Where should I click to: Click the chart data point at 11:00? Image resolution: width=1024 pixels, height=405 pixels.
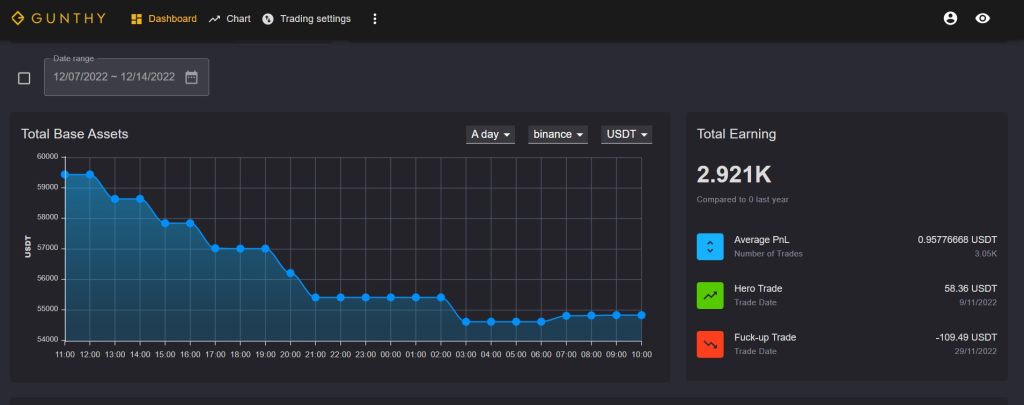coord(65,174)
